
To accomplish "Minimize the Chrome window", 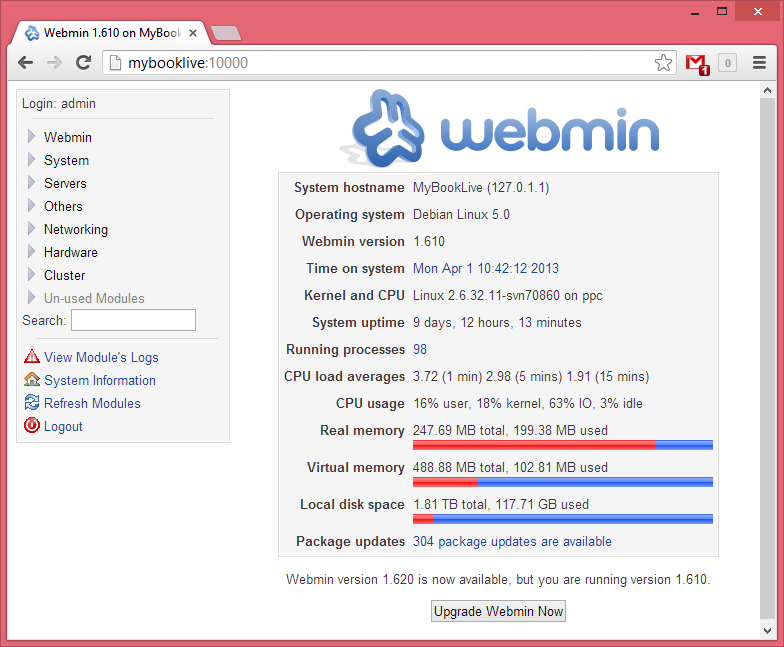I will (x=694, y=12).
